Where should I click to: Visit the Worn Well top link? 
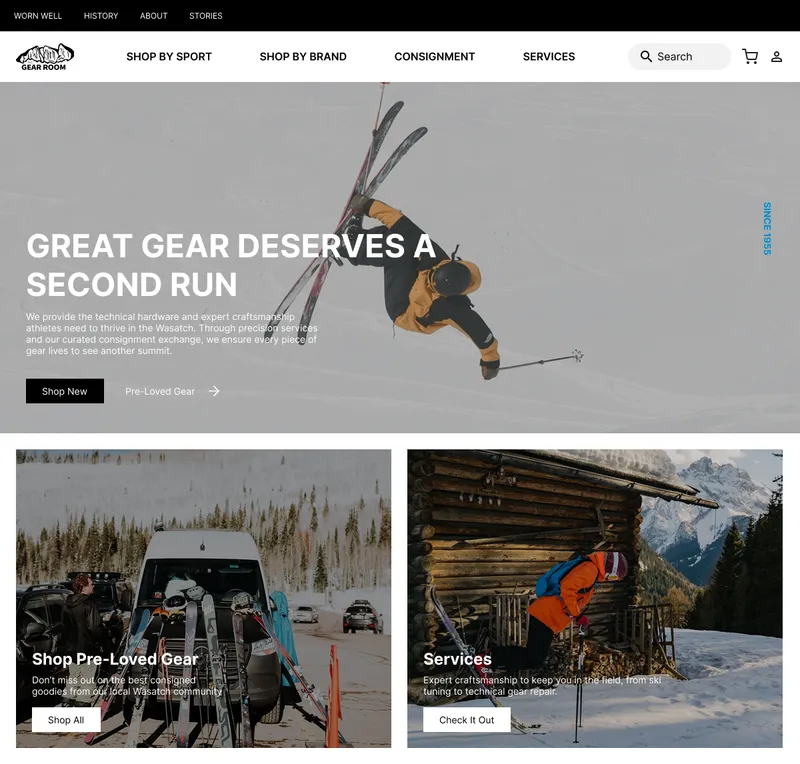(x=38, y=16)
